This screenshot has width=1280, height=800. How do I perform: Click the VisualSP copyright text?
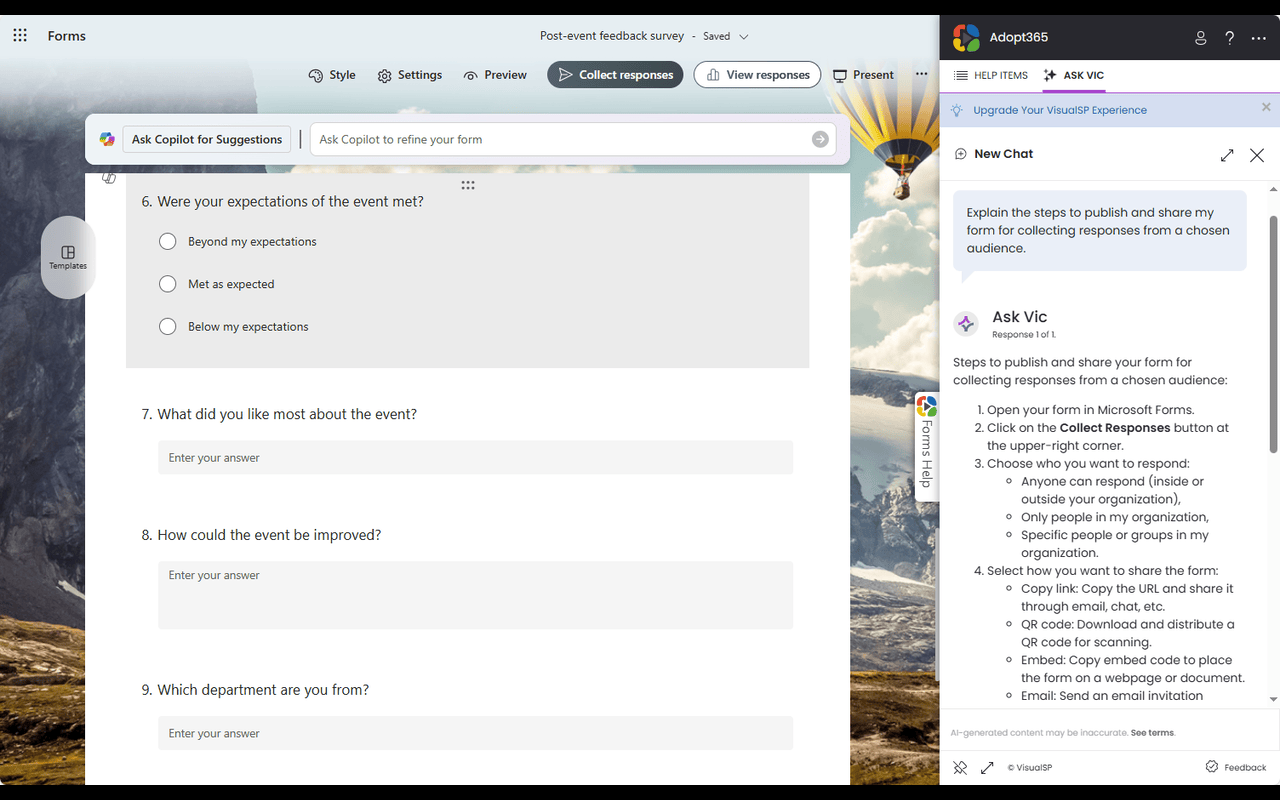(1029, 768)
